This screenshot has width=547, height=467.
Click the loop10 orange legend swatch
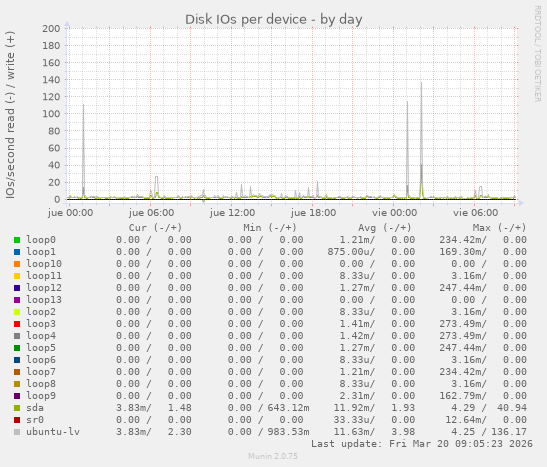[x=17, y=264]
